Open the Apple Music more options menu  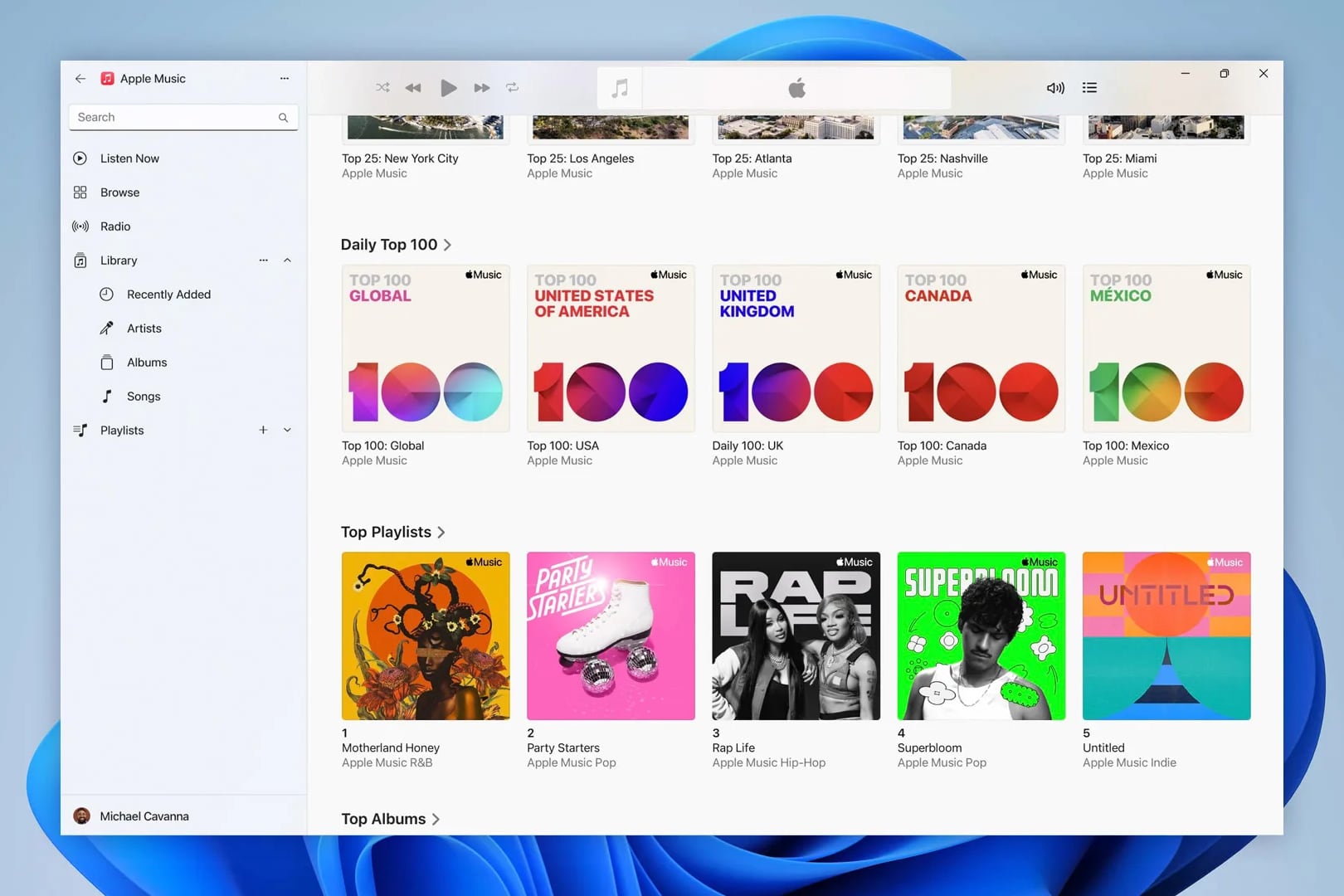point(285,79)
